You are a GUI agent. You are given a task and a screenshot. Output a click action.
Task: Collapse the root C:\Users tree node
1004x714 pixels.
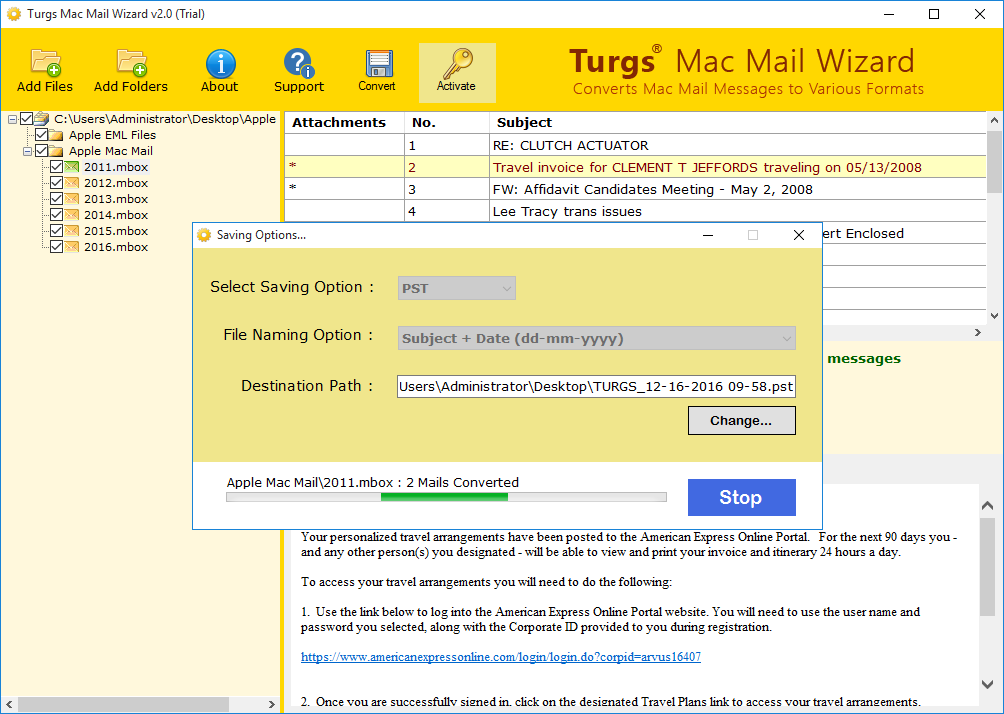point(12,119)
